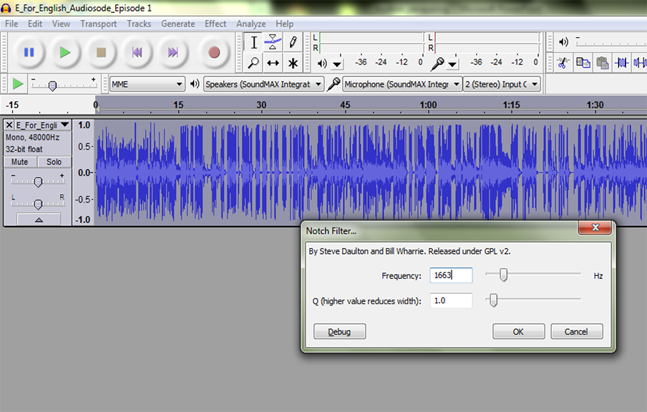Screen dimensions: 647x412
Task: Choose the Zoom magnifier tool
Action: pyautogui.click(x=253, y=62)
